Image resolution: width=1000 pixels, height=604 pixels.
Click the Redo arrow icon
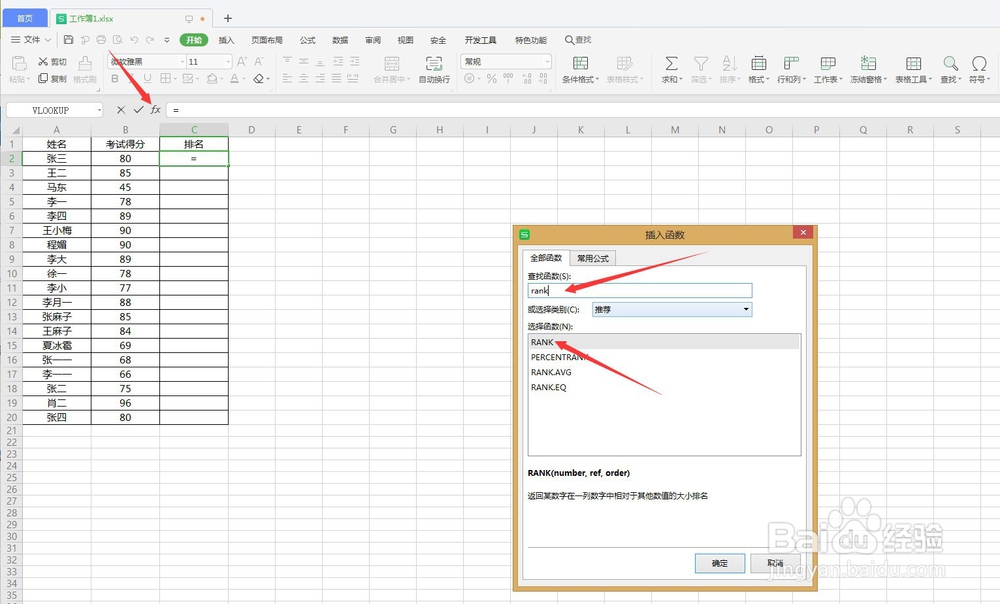pos(150,40)
